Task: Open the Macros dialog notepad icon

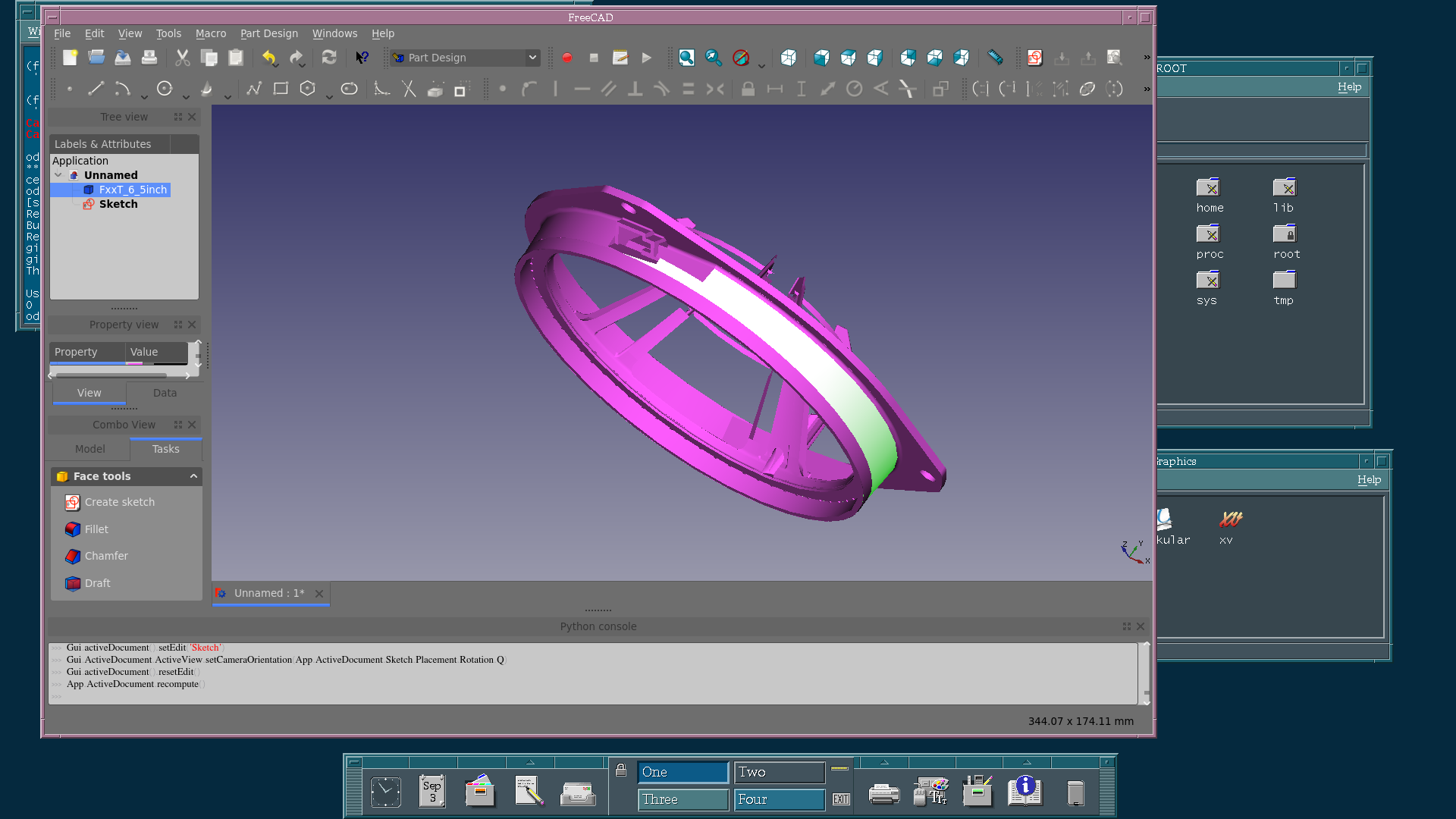Action: (620, 58)
